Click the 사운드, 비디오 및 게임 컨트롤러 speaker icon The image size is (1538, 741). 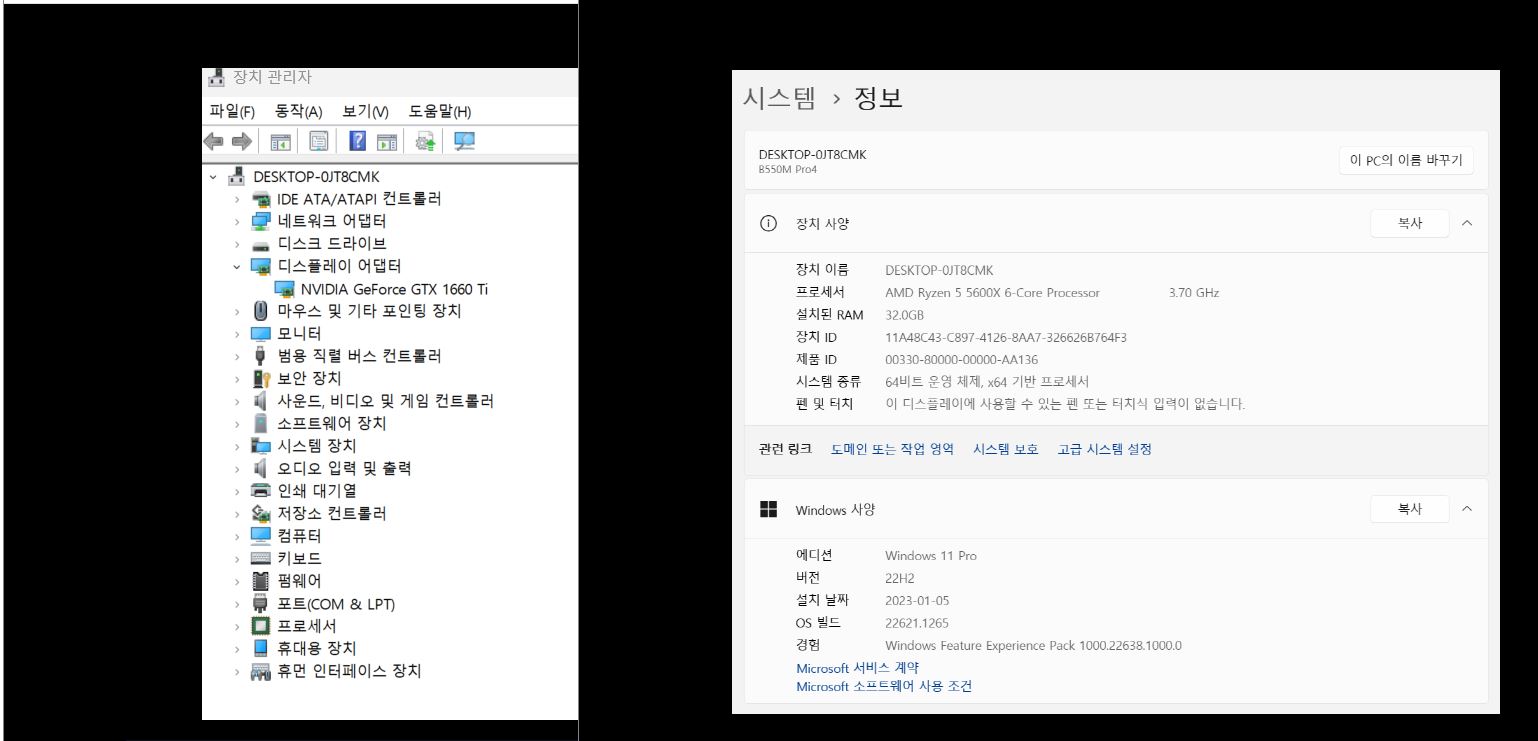261,401
